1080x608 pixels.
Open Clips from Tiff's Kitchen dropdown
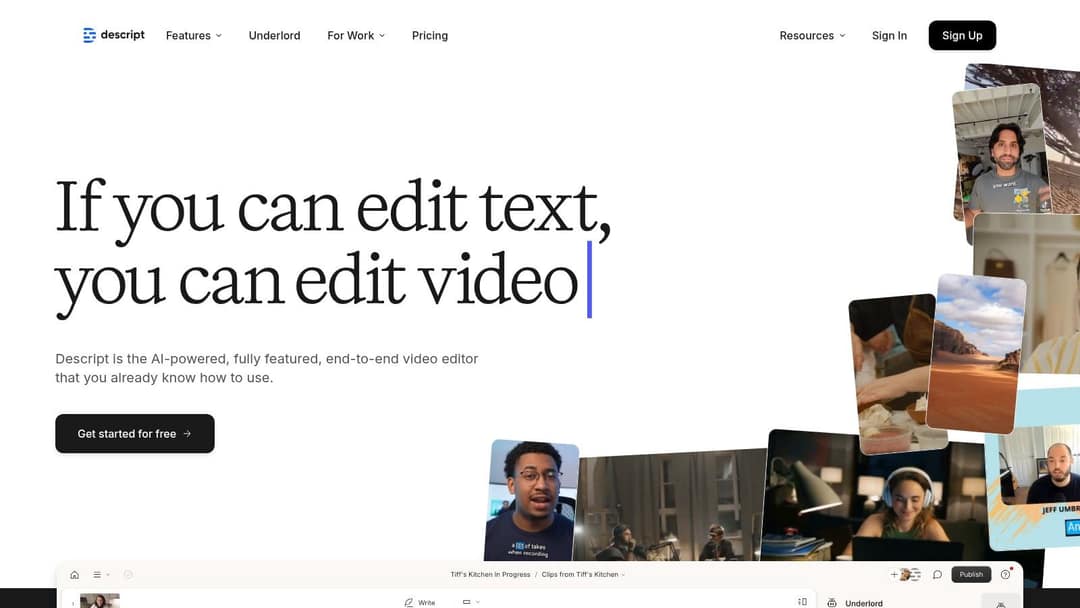click(x=583, y=574)
